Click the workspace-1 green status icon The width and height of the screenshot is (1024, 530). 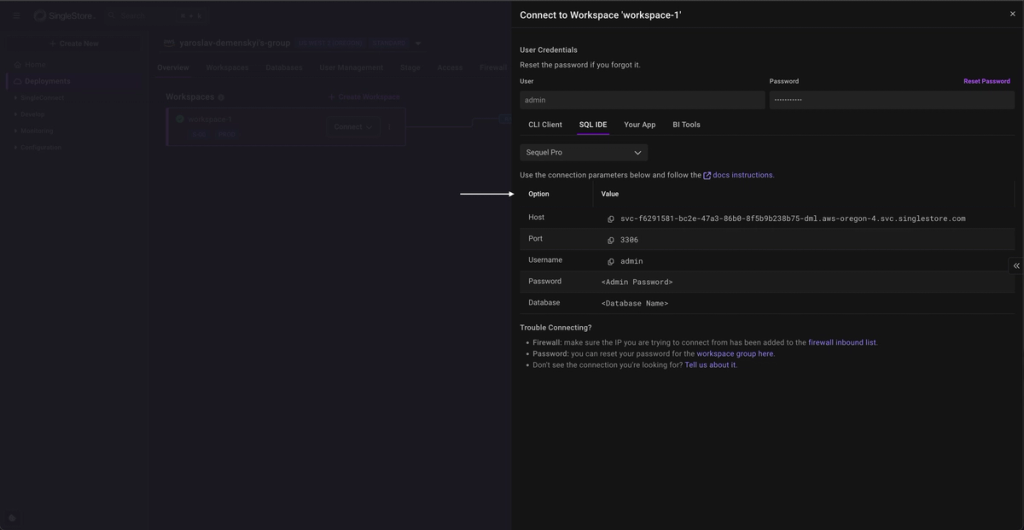[x=180, y=119]
